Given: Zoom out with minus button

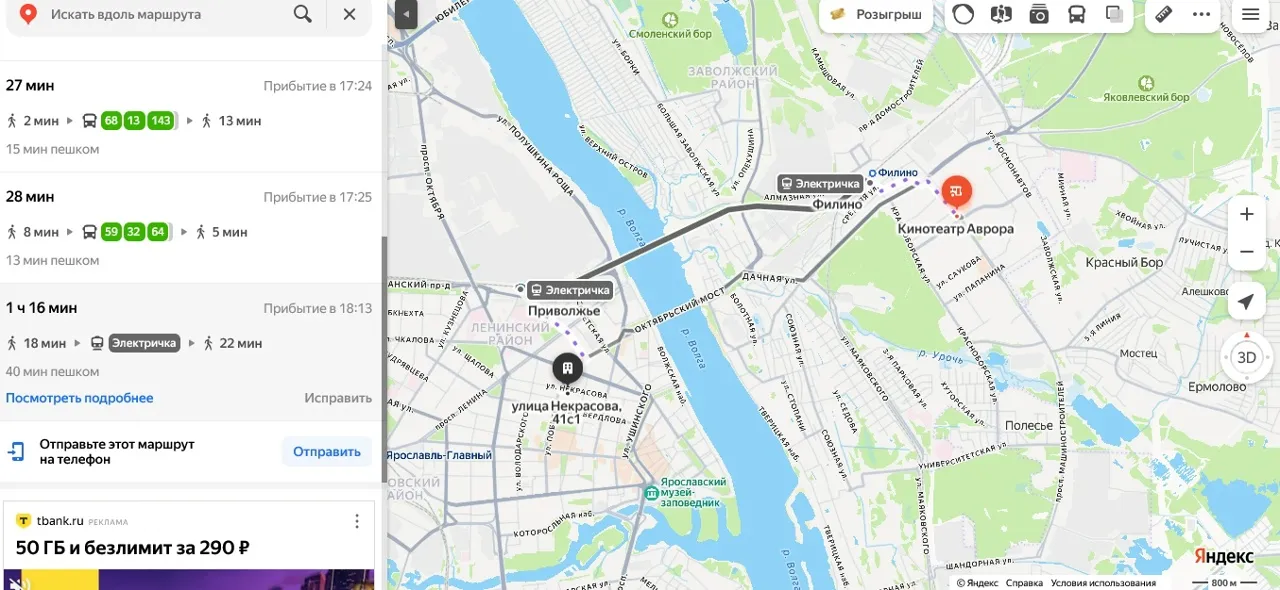Looking at the screenshot, I should [x=1246, y=251].
